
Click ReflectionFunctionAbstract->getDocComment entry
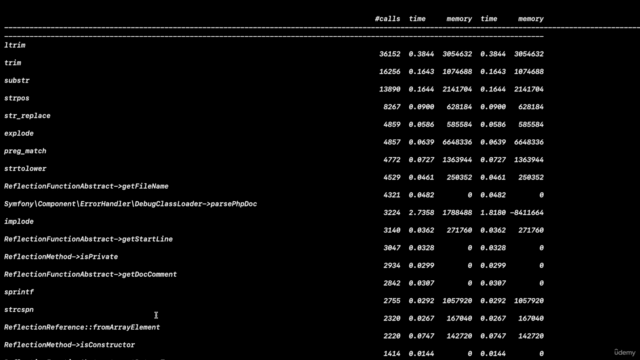click(91, 274)
